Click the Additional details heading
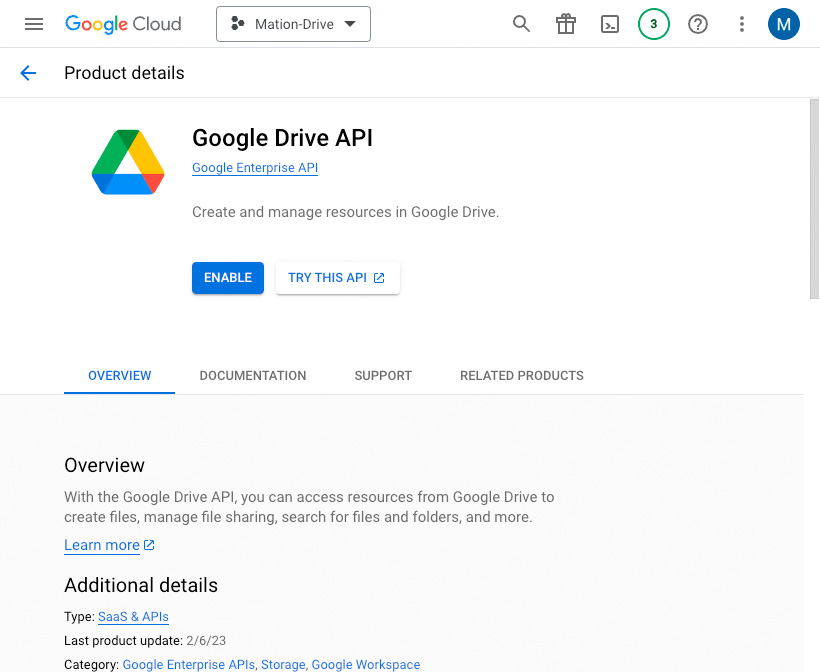 coord(141,585)
